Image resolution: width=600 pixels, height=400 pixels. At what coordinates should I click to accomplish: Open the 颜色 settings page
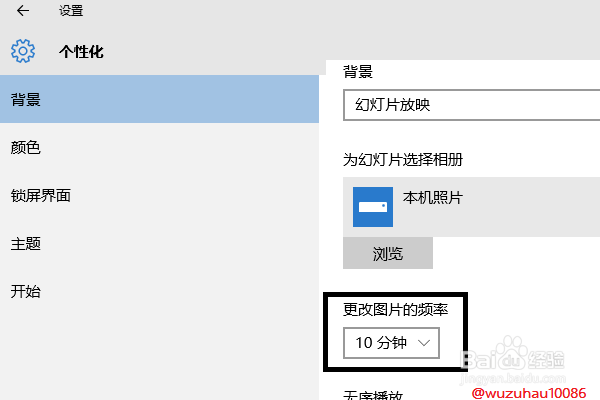tap(26, 148)
